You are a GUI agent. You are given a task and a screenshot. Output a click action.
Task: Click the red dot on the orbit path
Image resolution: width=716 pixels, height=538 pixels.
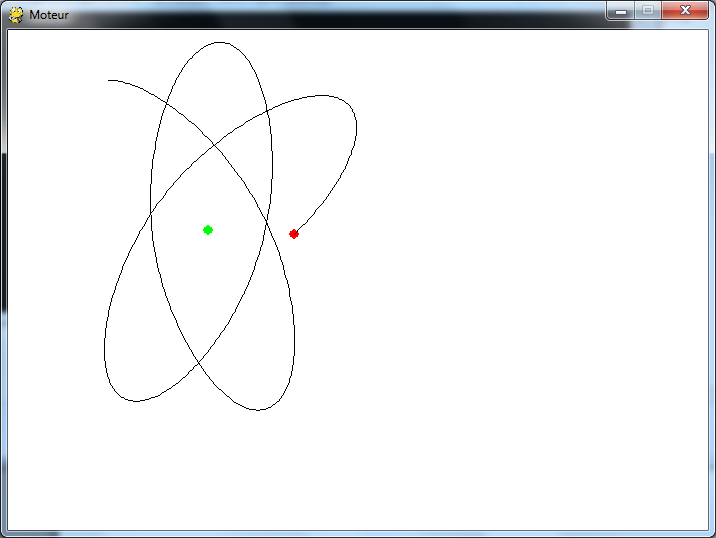click(294, 234)
